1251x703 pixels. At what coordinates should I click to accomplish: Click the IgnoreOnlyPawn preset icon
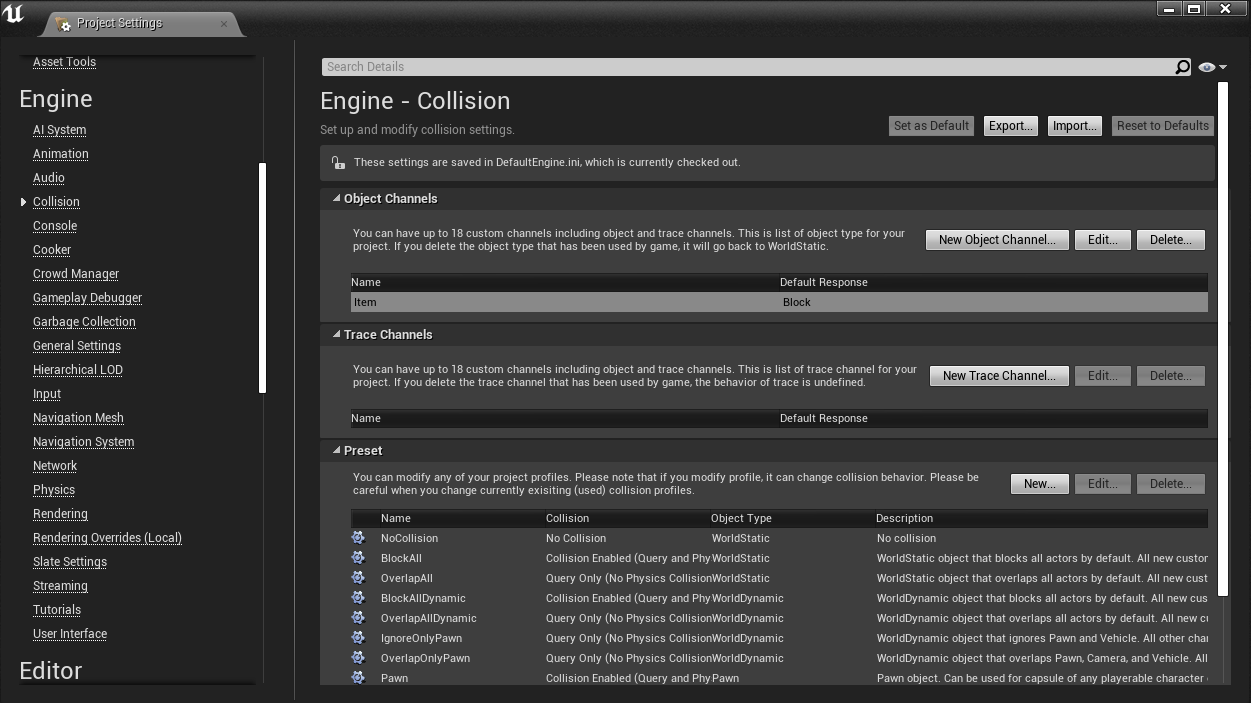click(358, 638)
